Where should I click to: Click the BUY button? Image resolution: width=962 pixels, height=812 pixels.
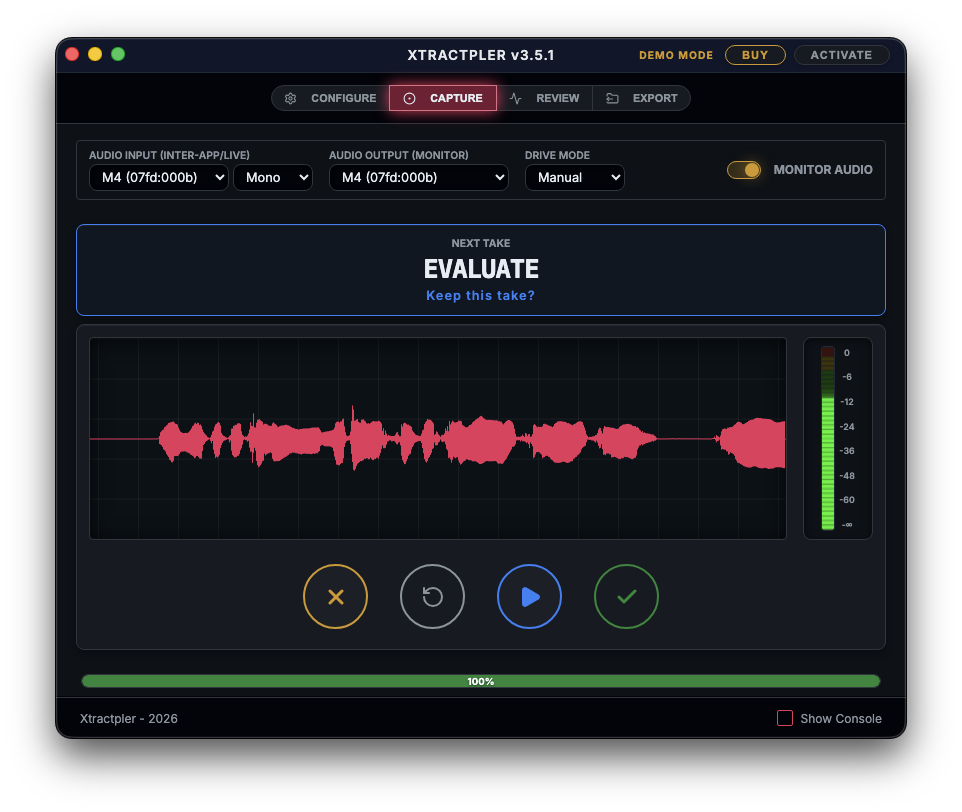(x=755, y=55)
